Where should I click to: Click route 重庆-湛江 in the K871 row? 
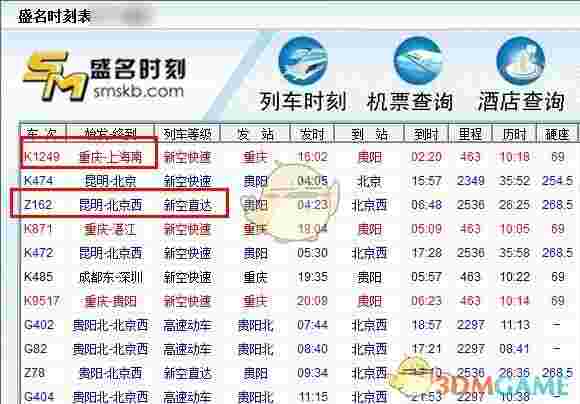[x=110, y=229]
